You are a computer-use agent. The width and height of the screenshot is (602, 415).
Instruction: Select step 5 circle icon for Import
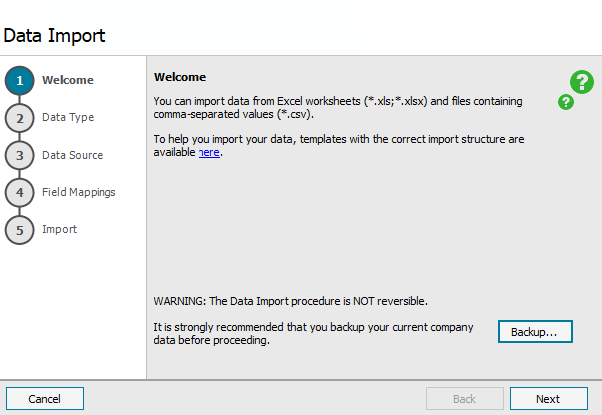[20, 230]
